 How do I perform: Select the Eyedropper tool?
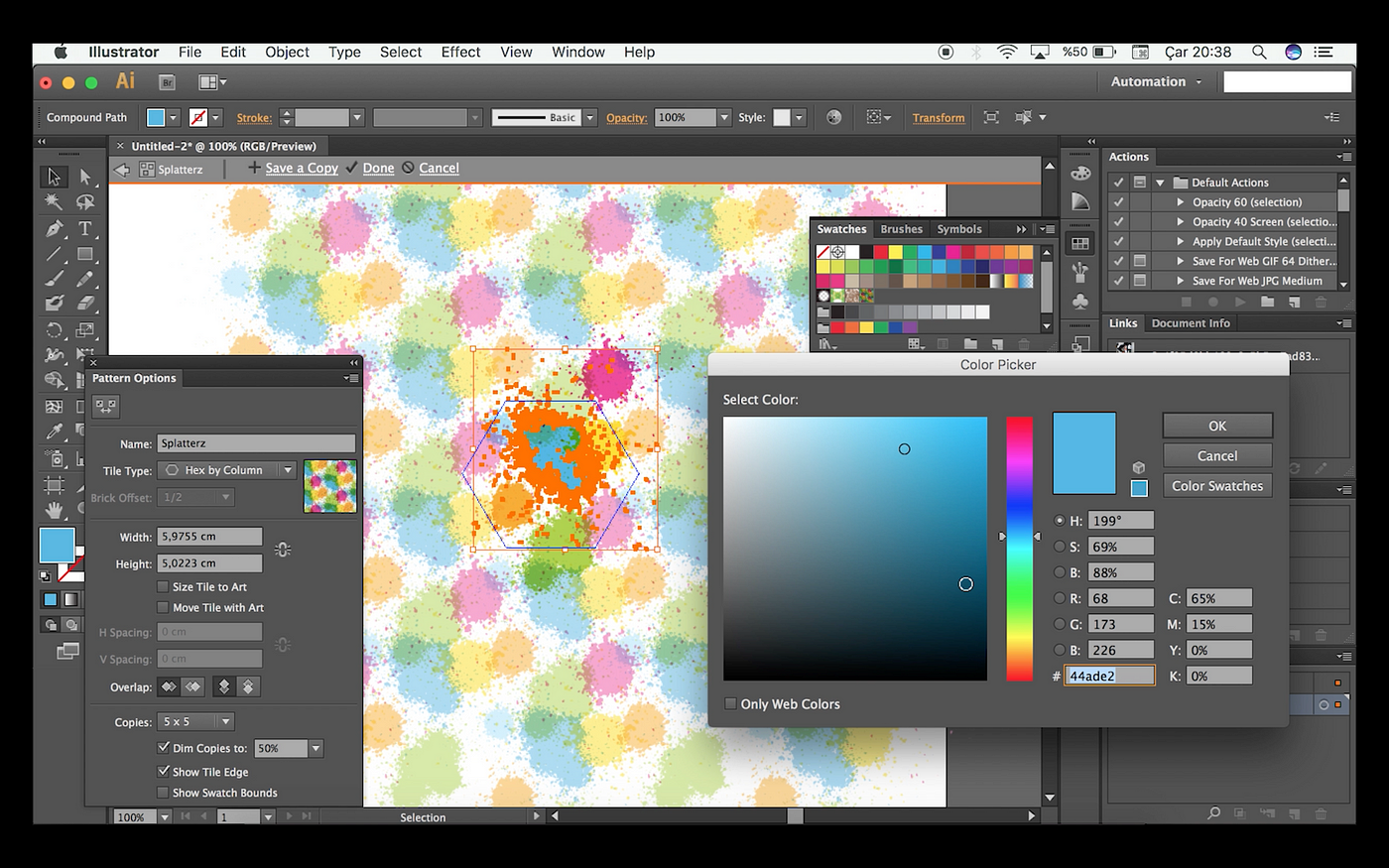54,432
